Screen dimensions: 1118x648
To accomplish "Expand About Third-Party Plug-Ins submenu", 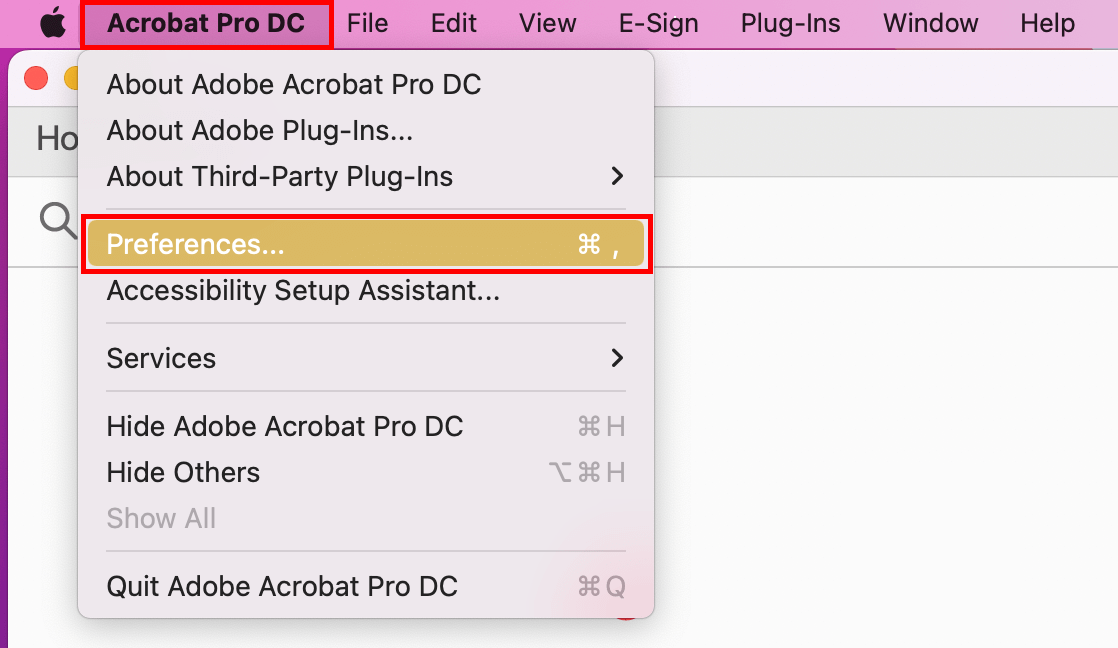I will click(x=365, y=177).
